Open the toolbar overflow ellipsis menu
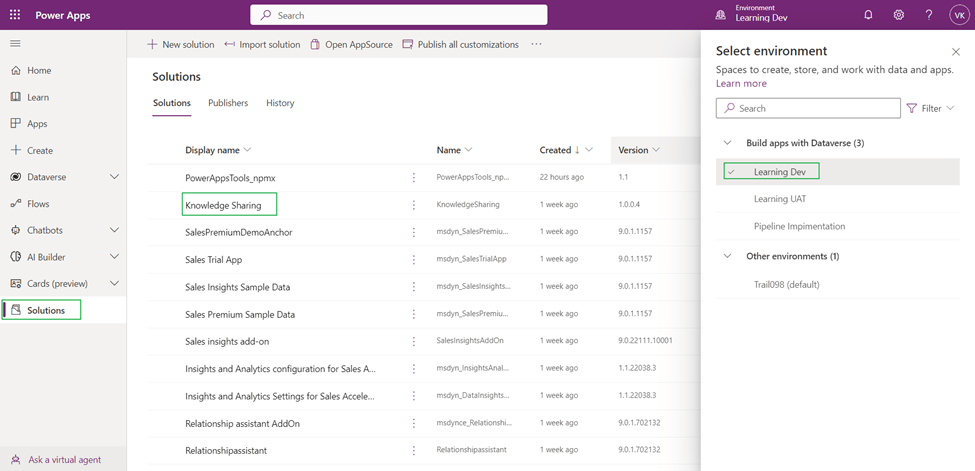975x471 pixels. [x=536, y=44]
